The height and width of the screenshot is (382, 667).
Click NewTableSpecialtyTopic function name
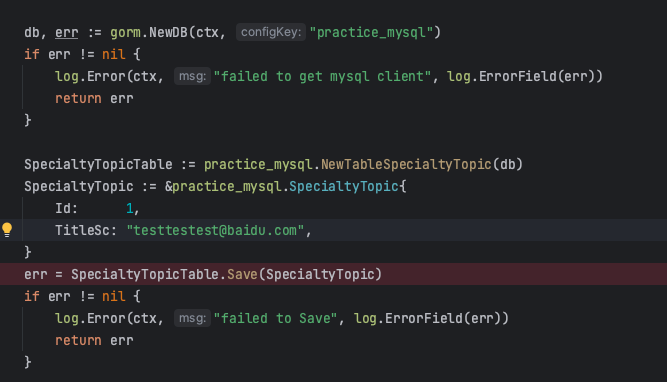406,165
